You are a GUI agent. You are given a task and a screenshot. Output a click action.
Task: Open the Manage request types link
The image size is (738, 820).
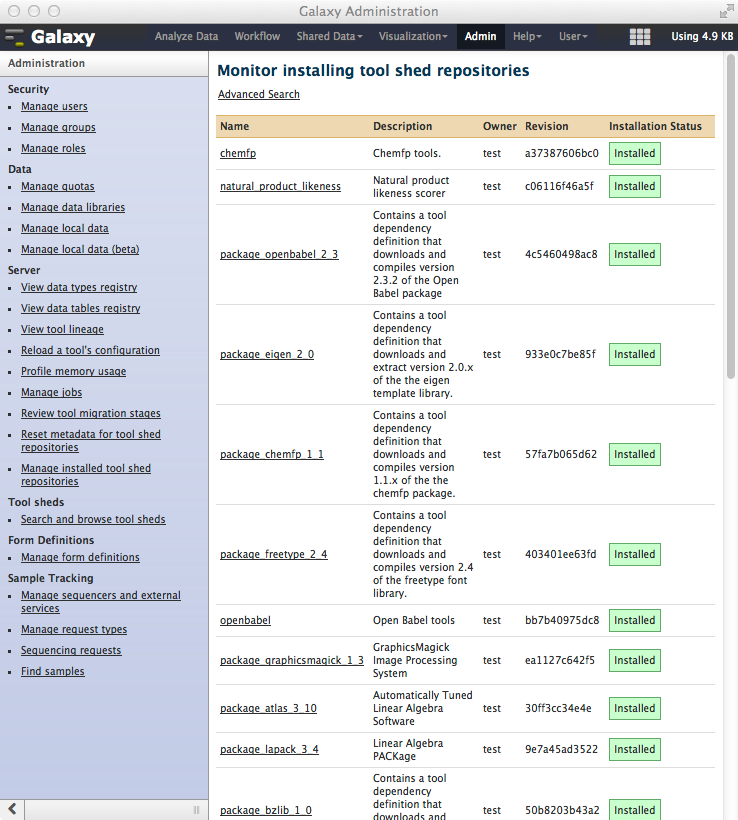(x=74, y=629)
